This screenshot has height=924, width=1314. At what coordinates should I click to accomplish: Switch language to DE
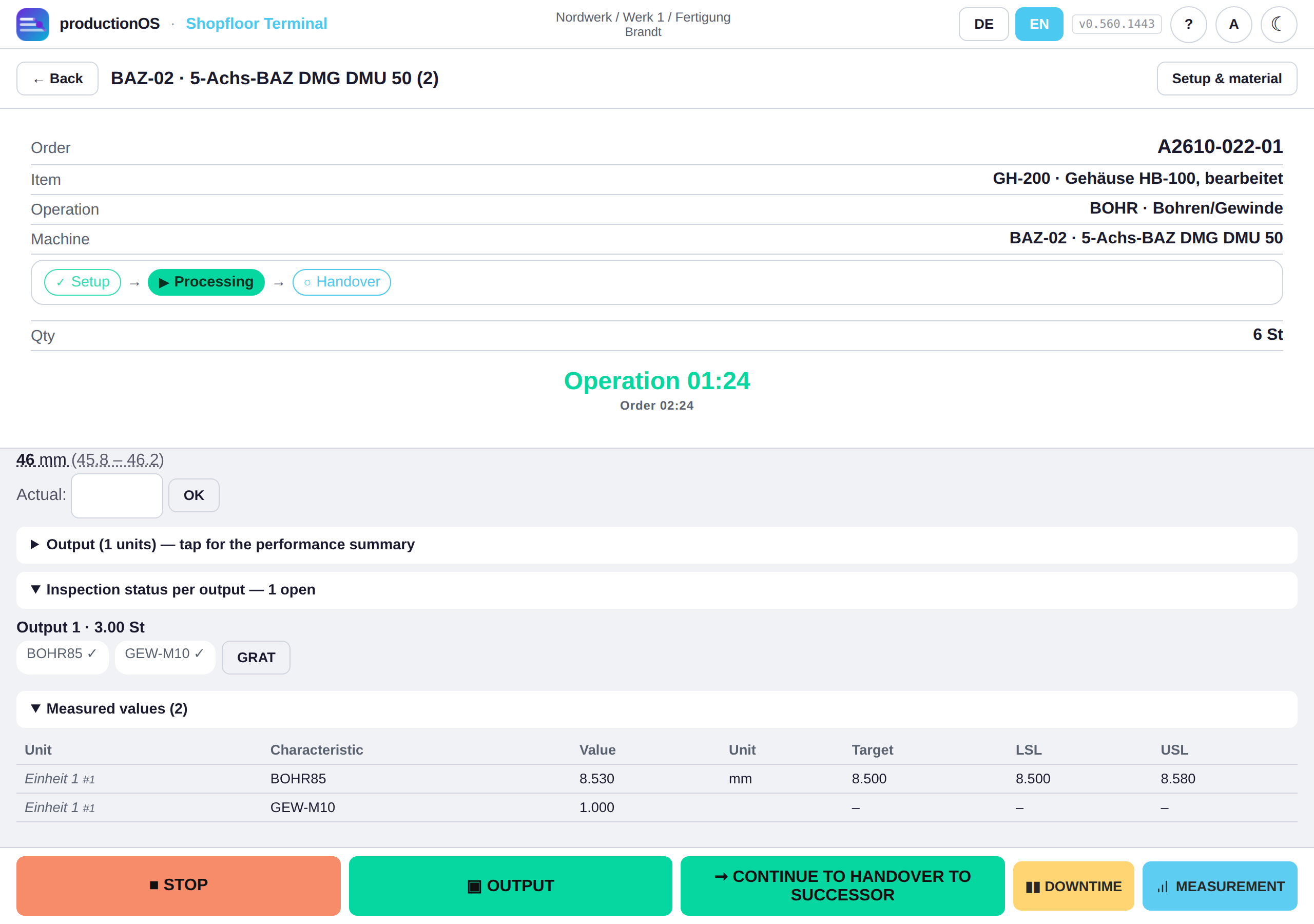click(x=983, y=24)
